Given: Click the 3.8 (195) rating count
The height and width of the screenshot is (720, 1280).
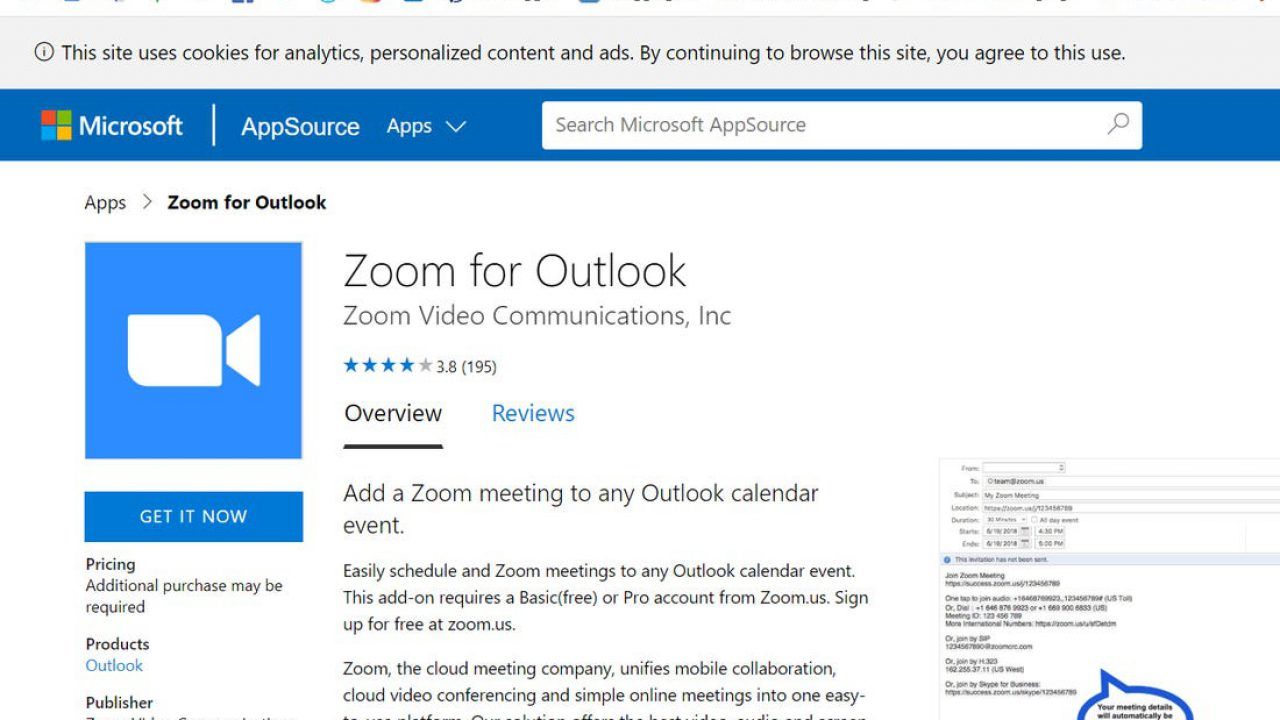Looking at the screenshot, I should tap(466, 367).
